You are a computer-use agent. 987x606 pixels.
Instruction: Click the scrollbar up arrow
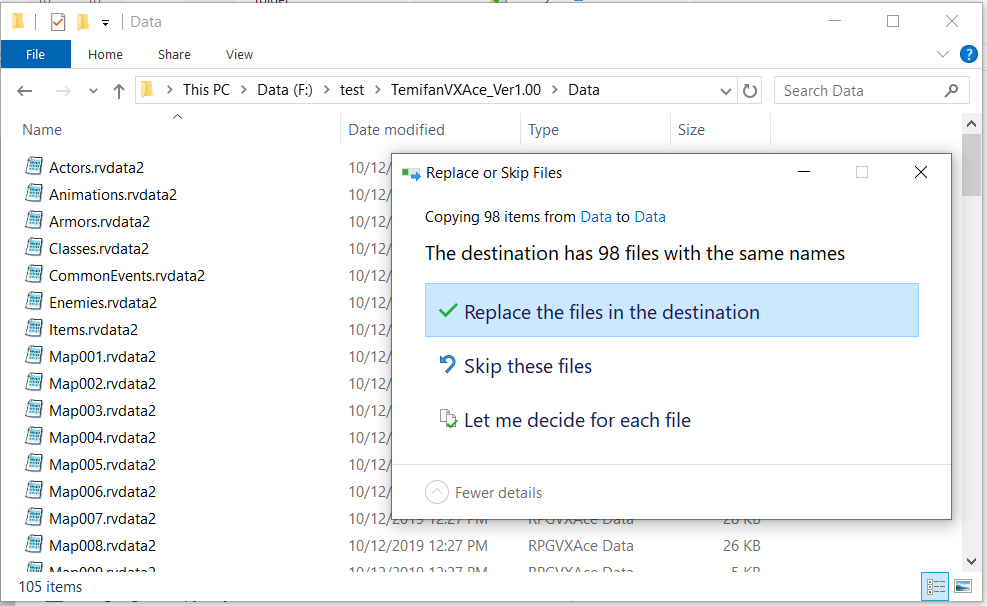coord(971,124)
